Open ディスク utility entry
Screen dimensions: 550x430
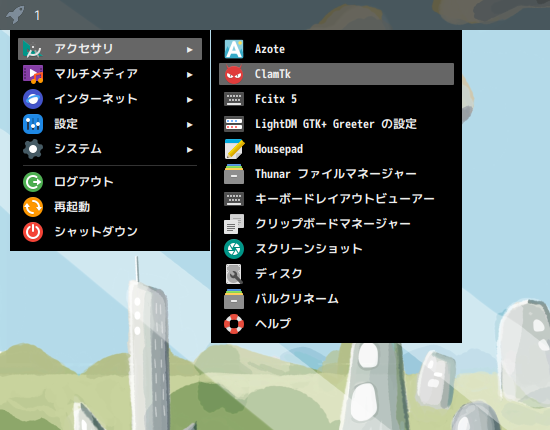336,274
